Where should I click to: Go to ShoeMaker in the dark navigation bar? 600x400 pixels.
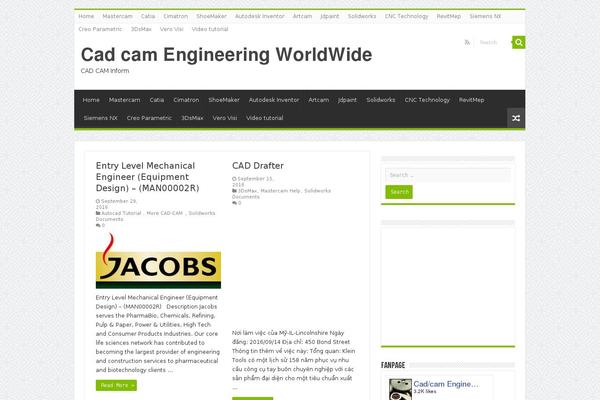(224, 100)
